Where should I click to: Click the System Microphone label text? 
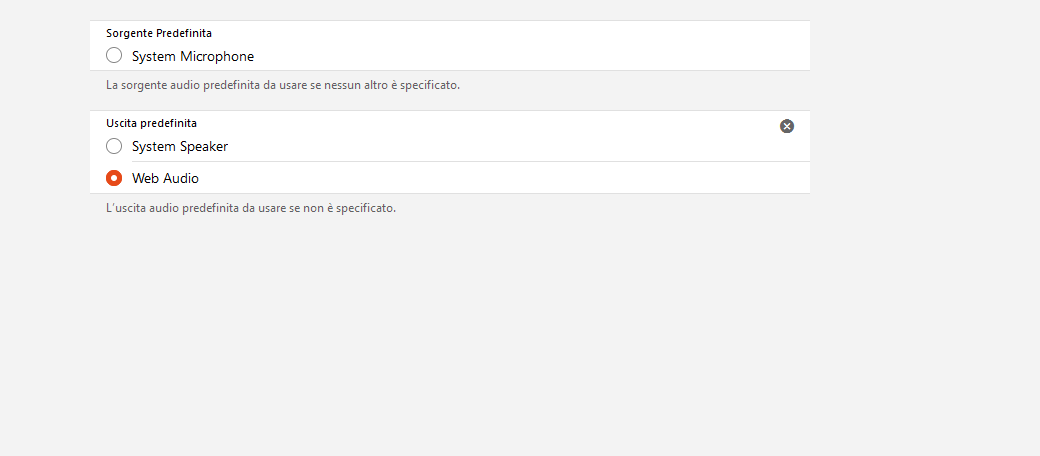[193, 56]
